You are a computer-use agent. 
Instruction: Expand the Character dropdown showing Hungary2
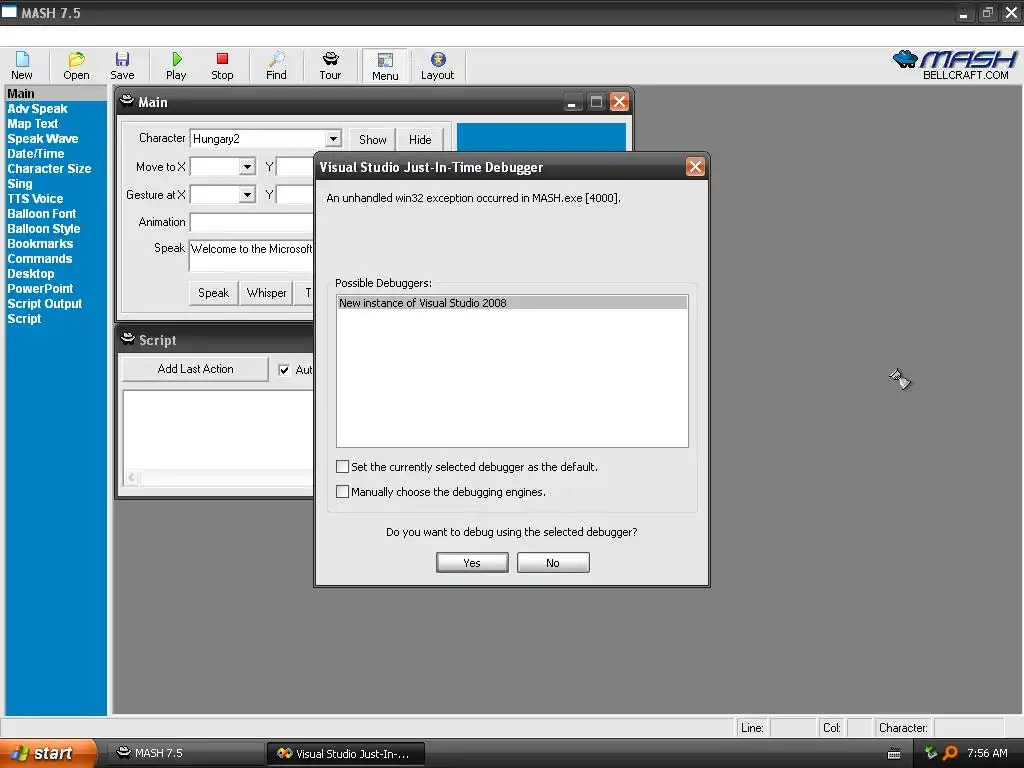coord(333,138)
